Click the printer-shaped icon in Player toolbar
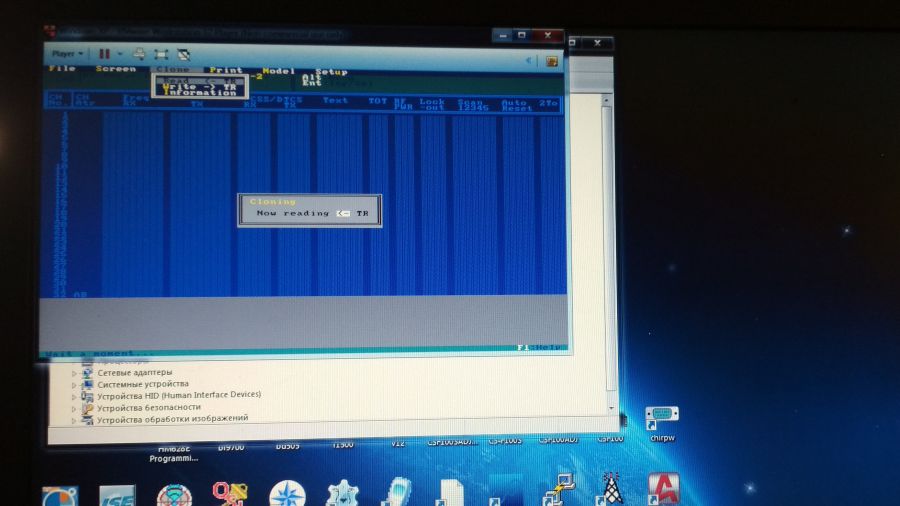The image size is (900, 506). point(139,53)
